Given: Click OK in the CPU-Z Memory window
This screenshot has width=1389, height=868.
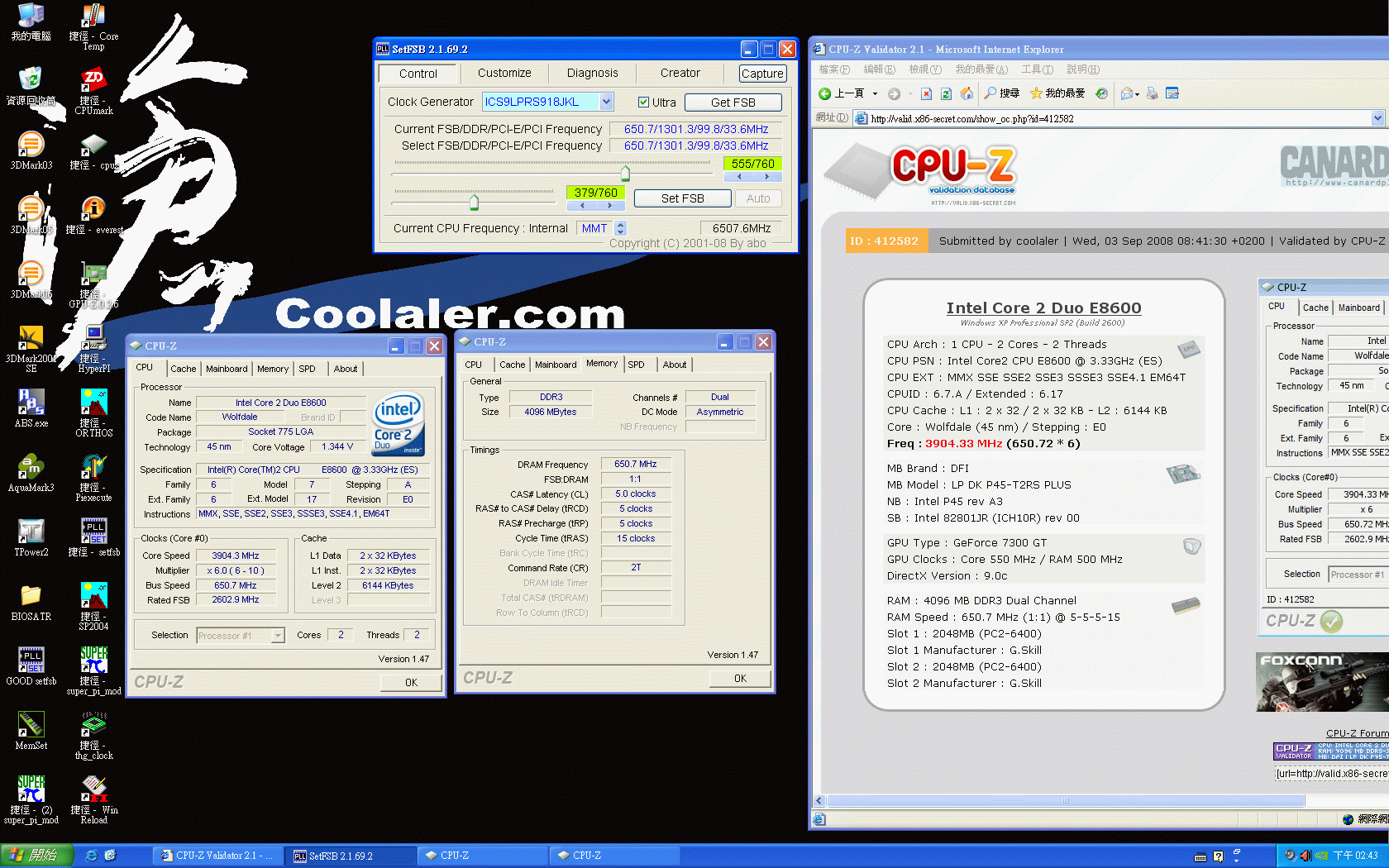Looking at the screenshot, I should pos(740,679).
